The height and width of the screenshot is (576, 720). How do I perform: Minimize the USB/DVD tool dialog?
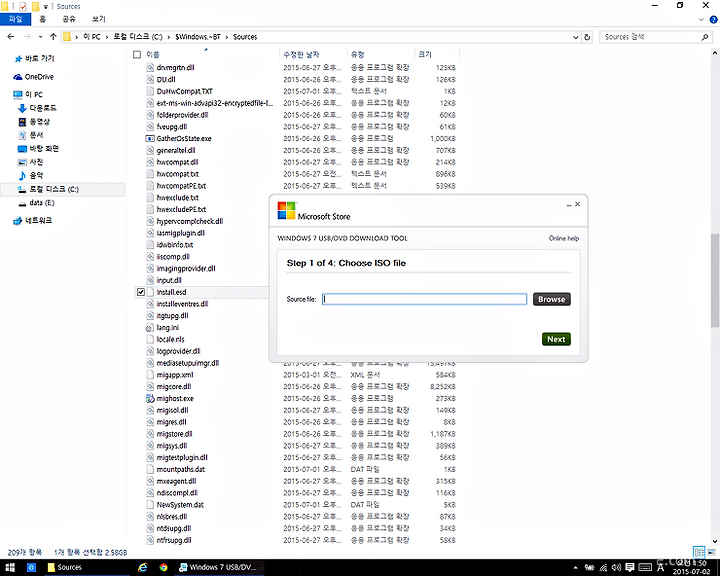pos(569,204)
